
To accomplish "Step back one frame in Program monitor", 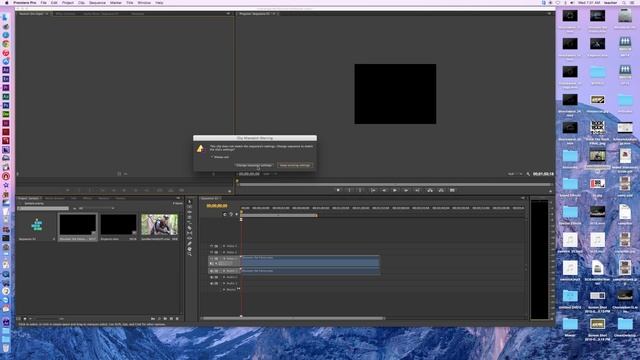I will tap(384, 190).
